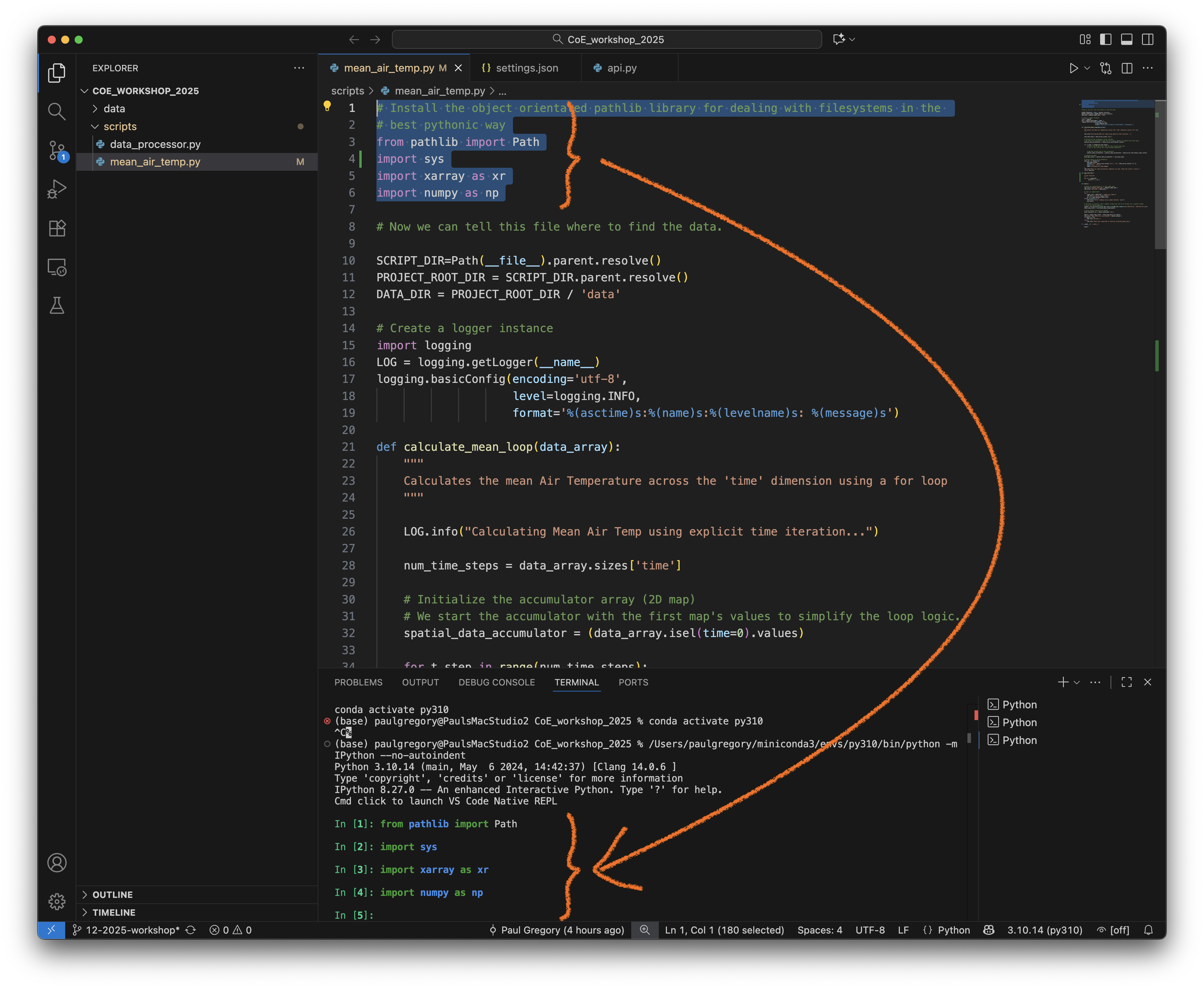Open the Extensions view

click(56, 228)
